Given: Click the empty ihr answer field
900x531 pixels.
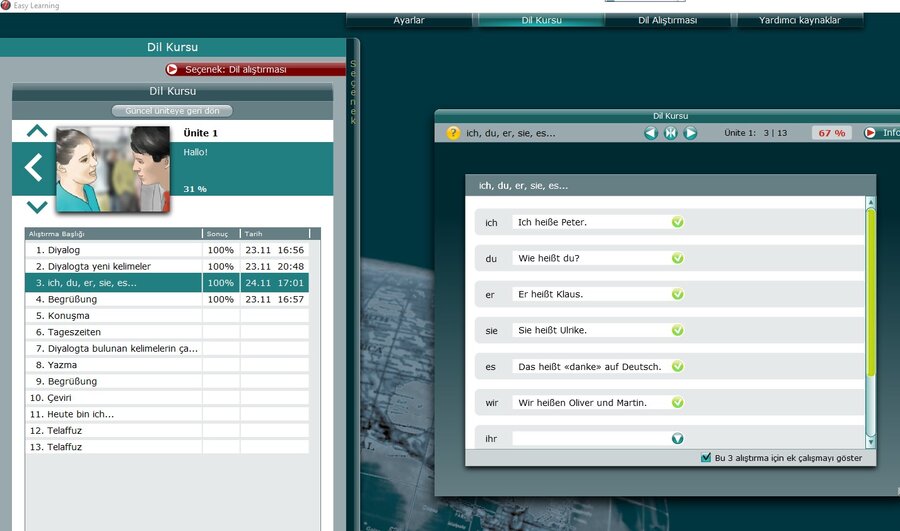Looking at the screenshot, I should coord(591,439).
